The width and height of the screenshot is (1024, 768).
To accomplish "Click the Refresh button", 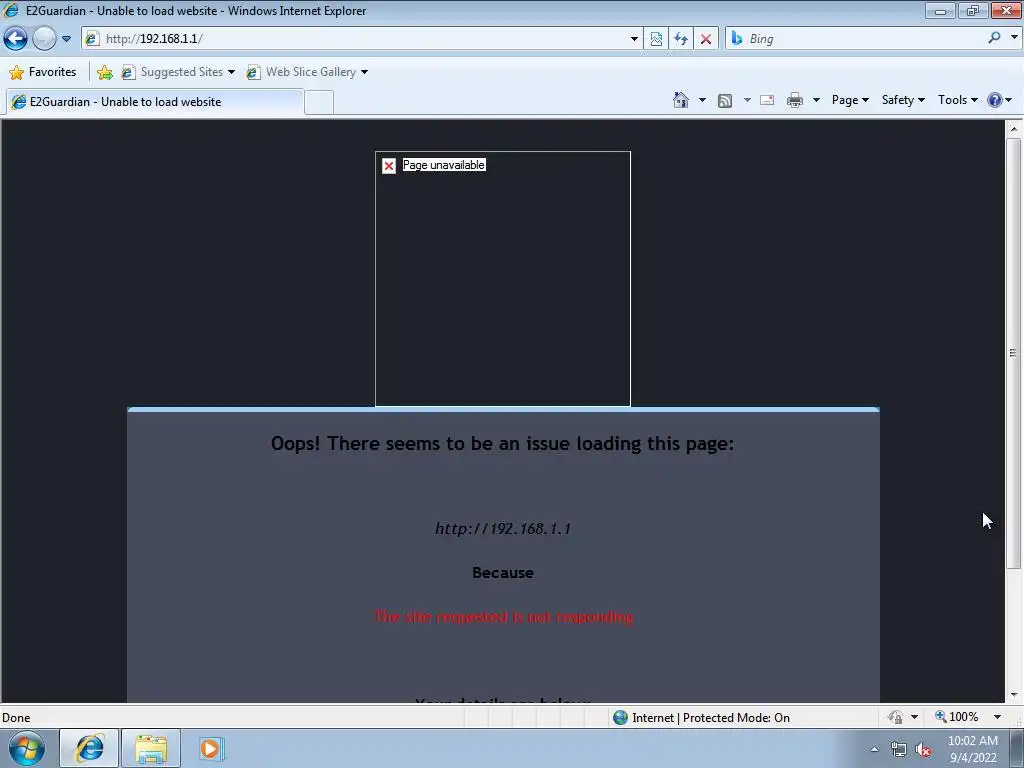I will [x=681, y=39].
